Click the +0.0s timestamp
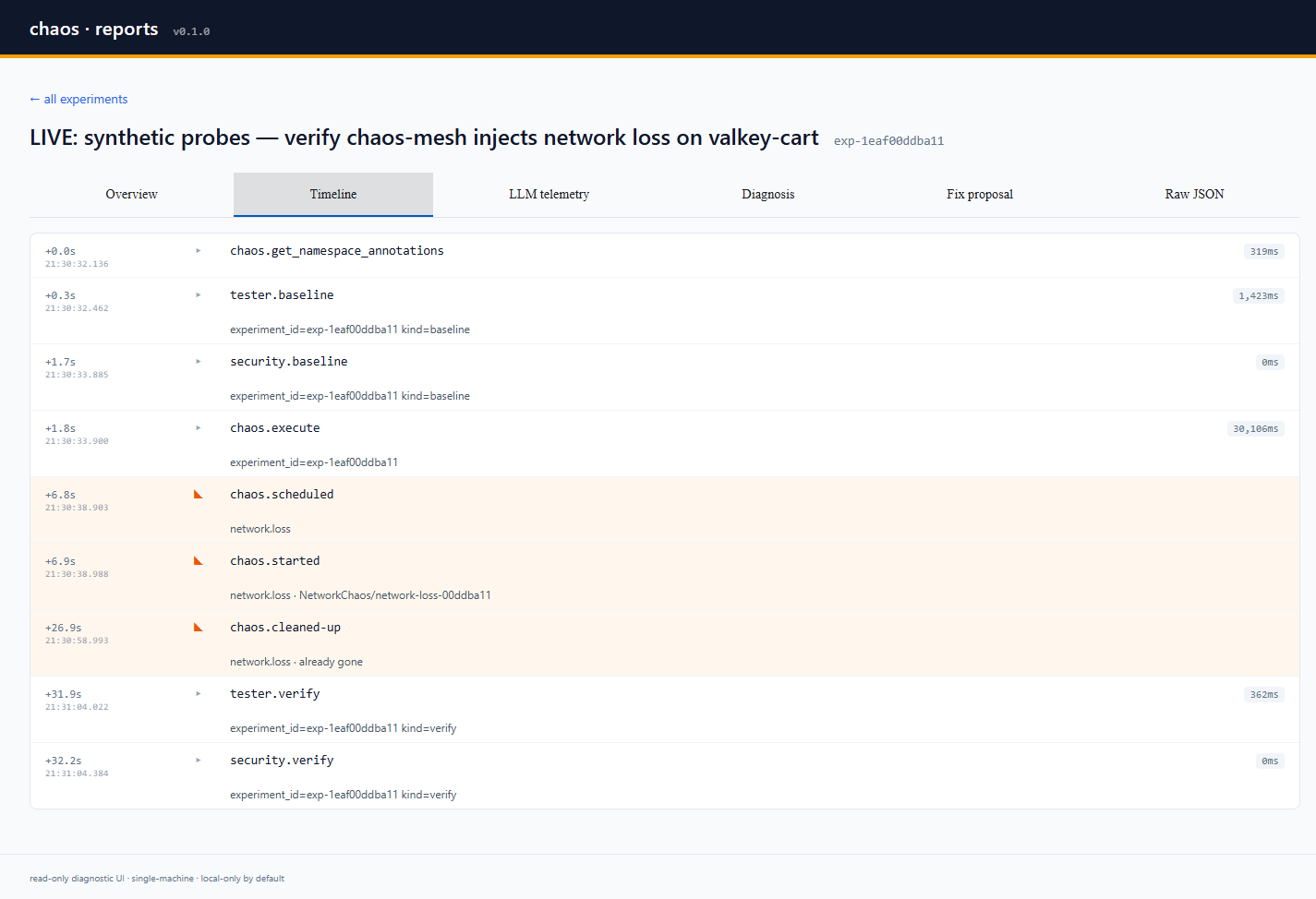The image size is (1316, 899). (61, 251)
